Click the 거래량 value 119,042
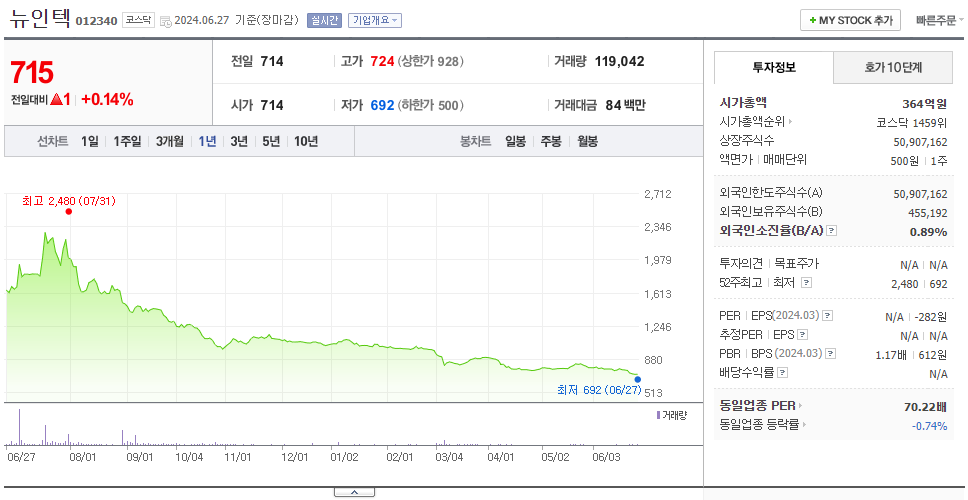968x500 pixels. 619,62
